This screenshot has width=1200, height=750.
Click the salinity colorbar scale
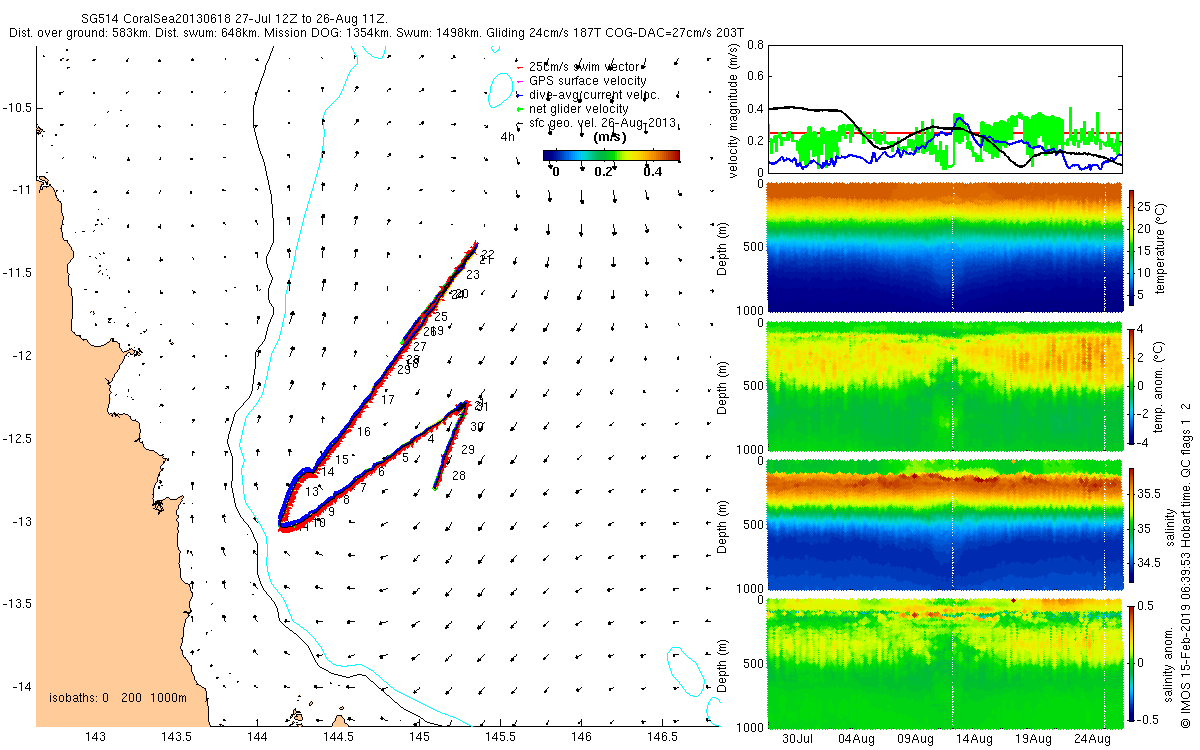click(1132, 527)
